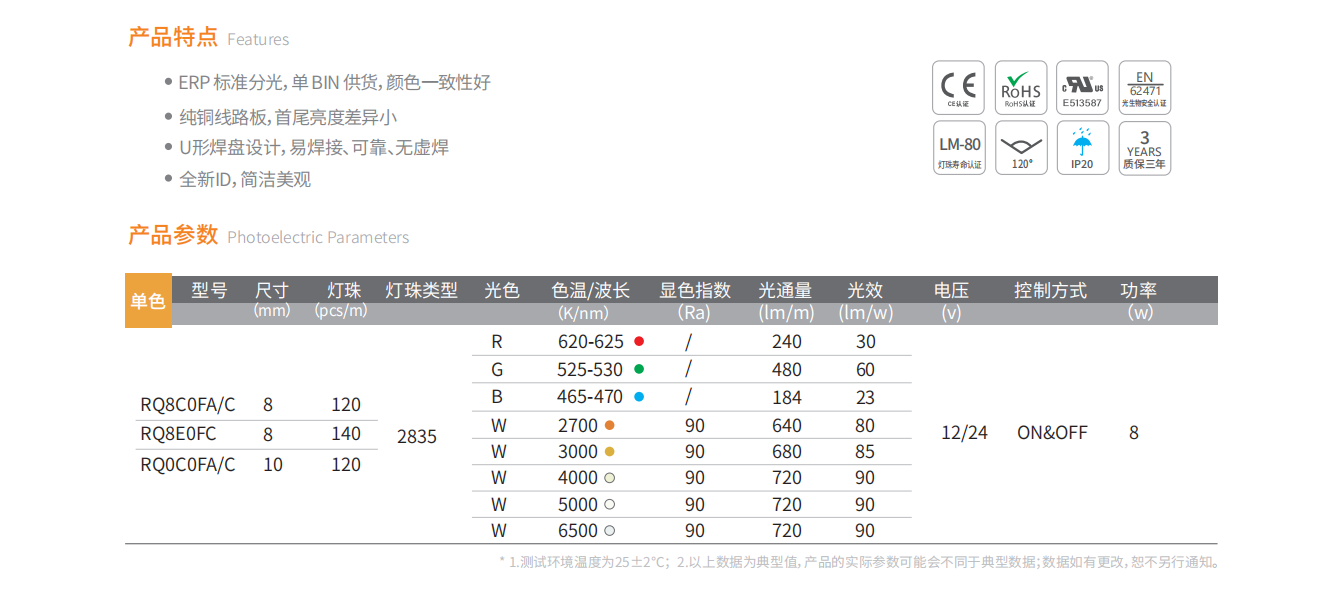Click the CE certification icon
Image resolution: width=1343 pixels, height=594 pixels.
point(958,87)
